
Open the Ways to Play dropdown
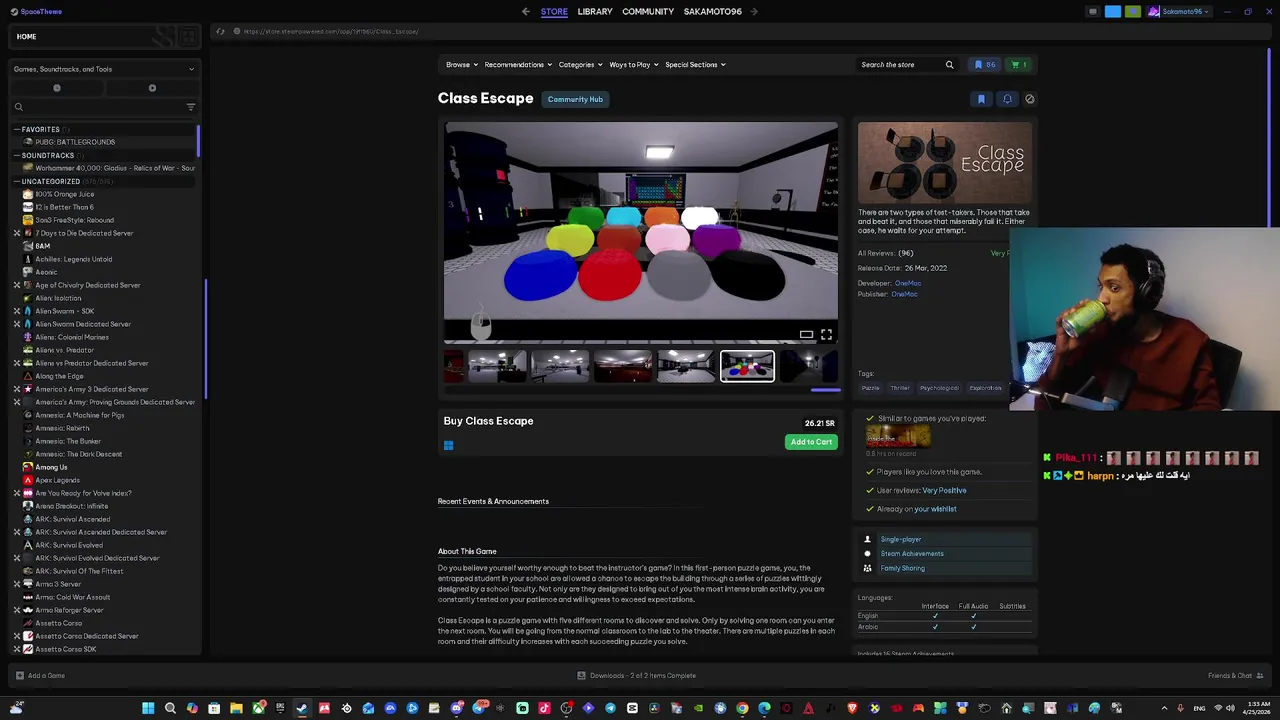(x=634, y=65)
